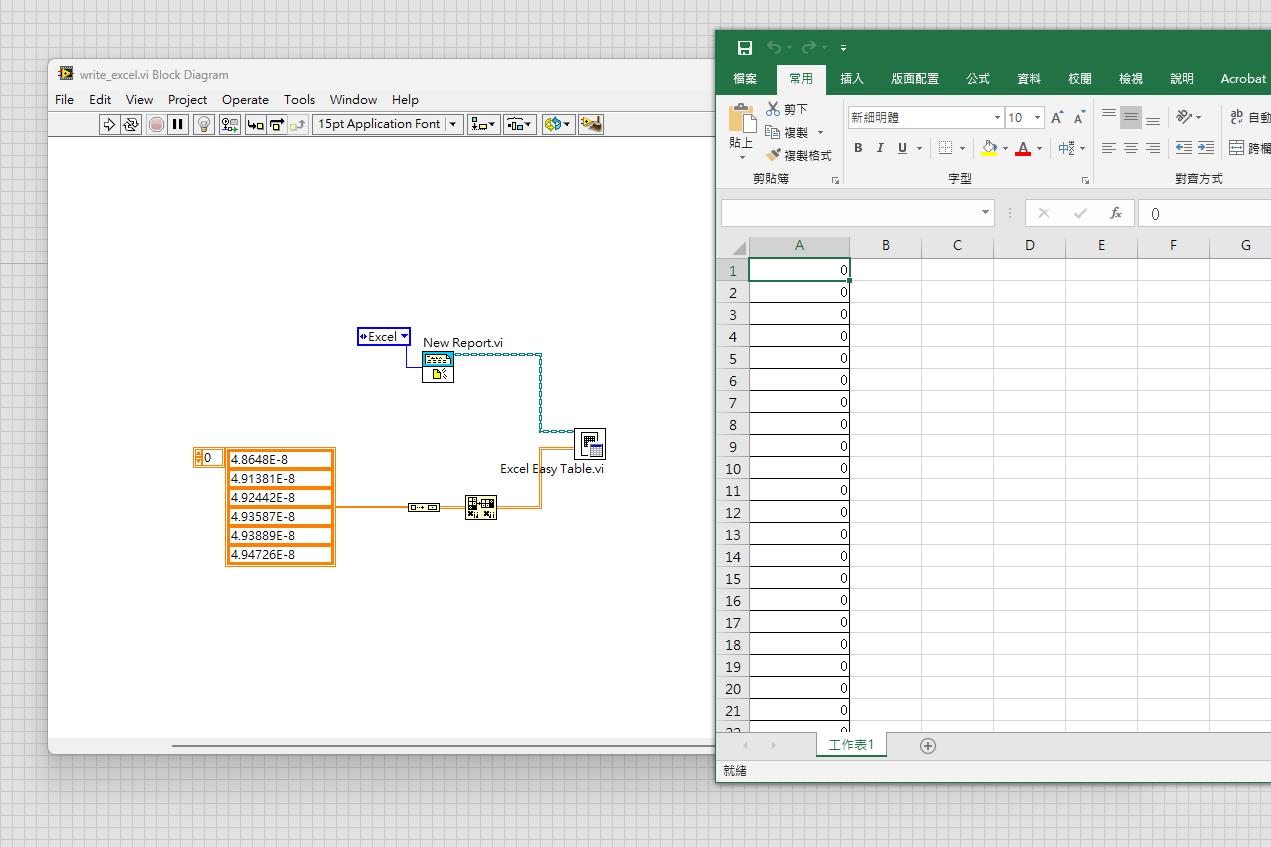Expand the Excel font size dropdown
This screenshot has height=847, width=1271.
(1037, 118)
